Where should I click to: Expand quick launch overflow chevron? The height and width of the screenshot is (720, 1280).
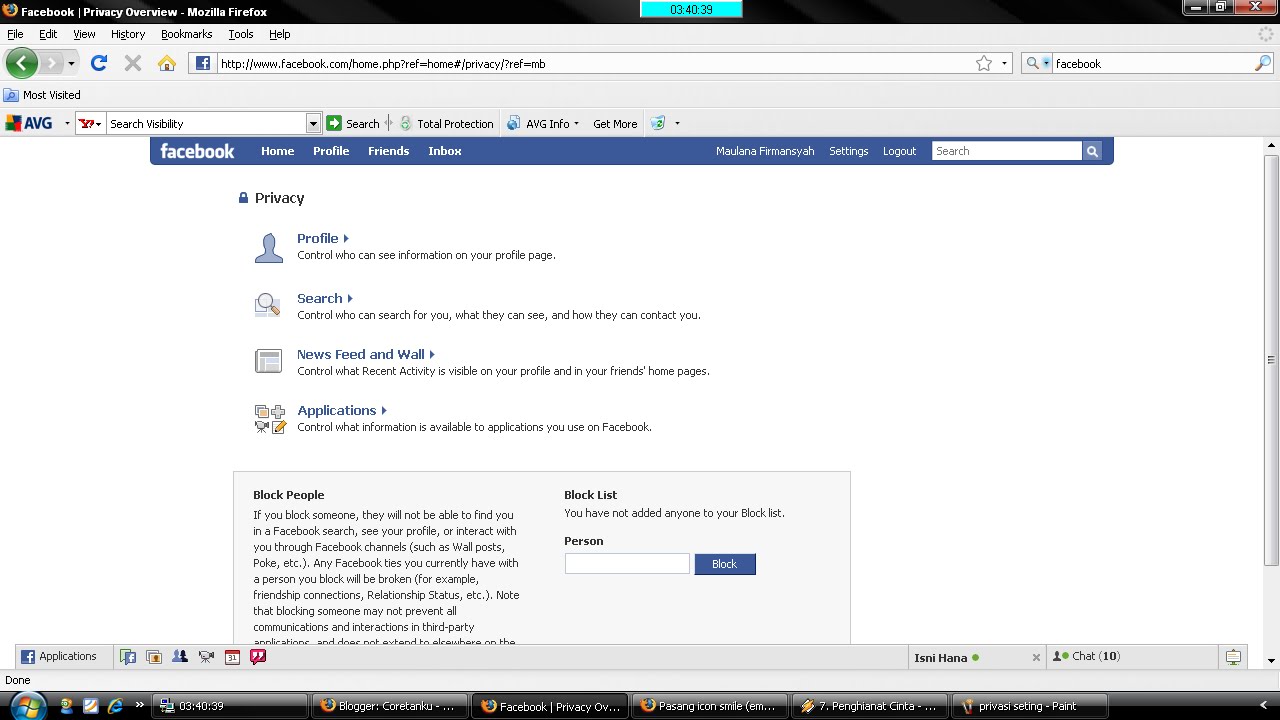[x=140, y=705]
